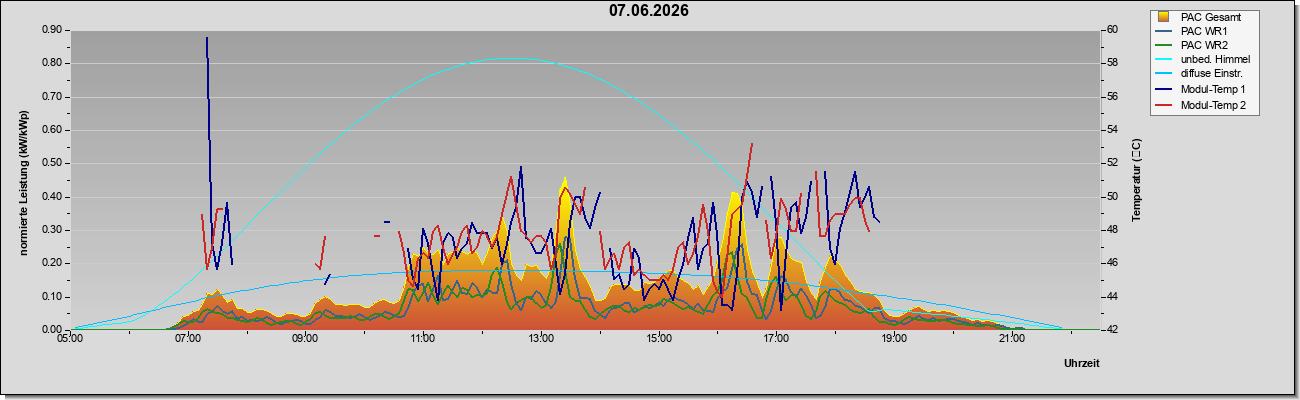The height and width of the screenshot is (400, 1300).
Task: Click the 0.40 power axis value
Action: pos(52,196)
